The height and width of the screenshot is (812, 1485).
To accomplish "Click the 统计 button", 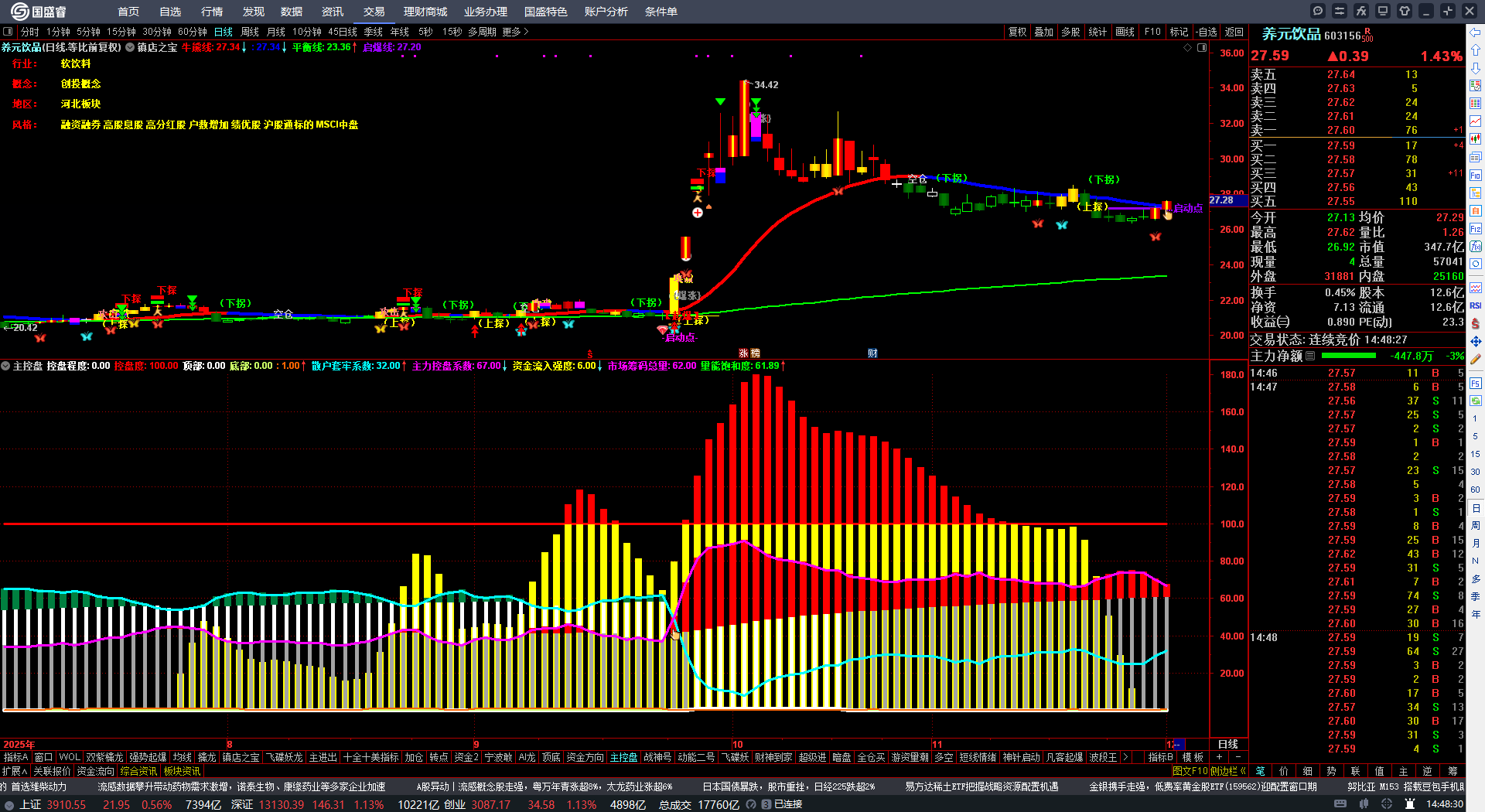I will pyautogui.click(x=1098, y=32).
